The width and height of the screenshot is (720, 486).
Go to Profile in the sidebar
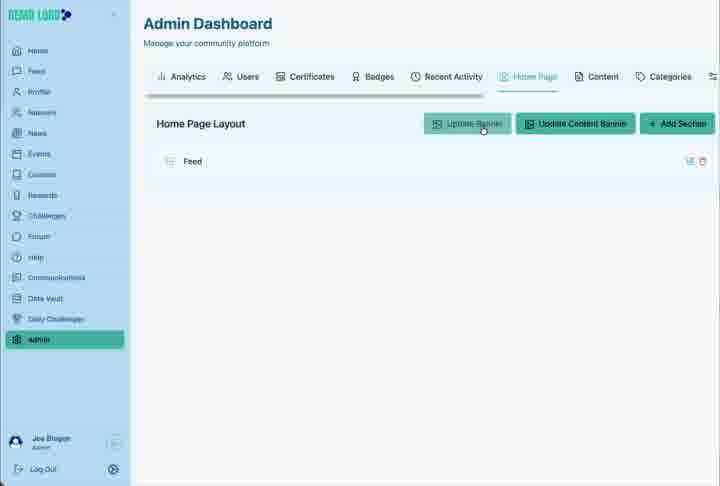(64, 92)
